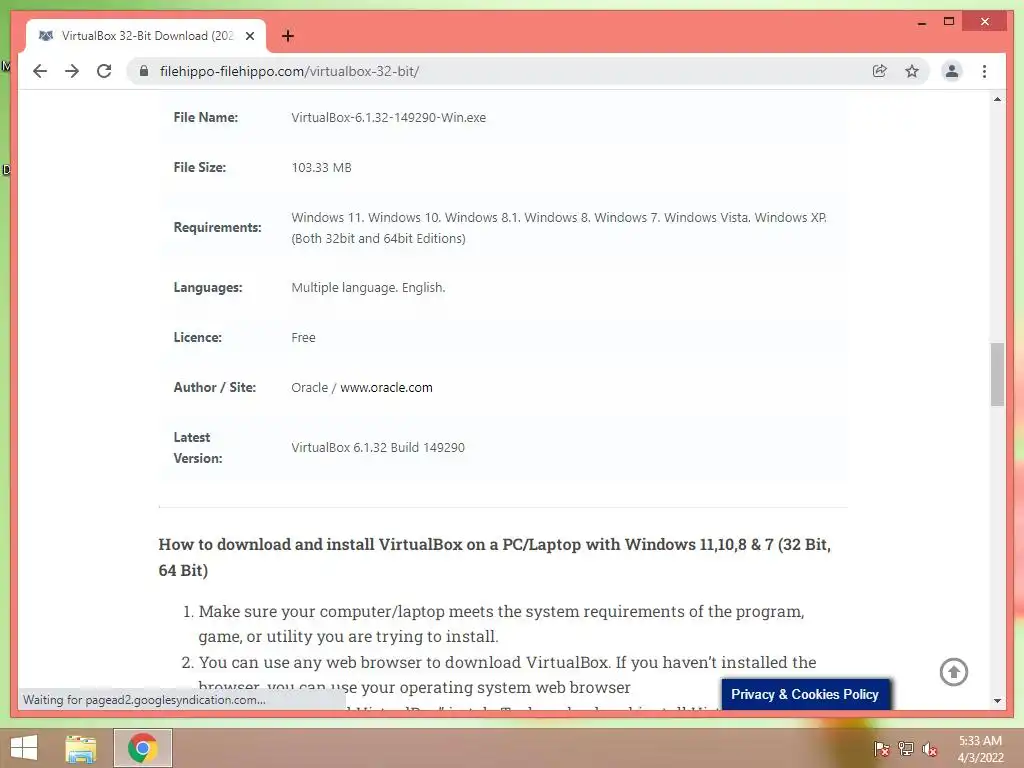Image resolution: width=1024 pixels, height=768 pixels.
Task: Click the Chrome taskbar icon
Action: [143, 748]
